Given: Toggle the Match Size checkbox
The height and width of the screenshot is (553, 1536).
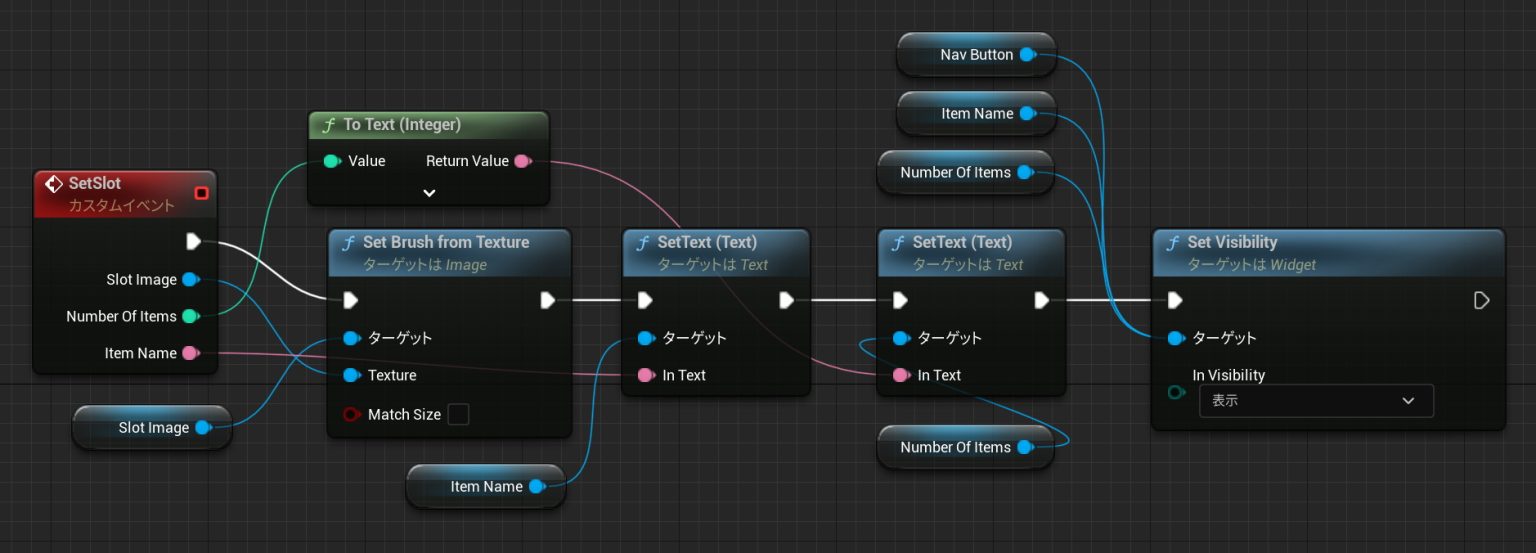Looking at the screenshot, I should point(458,414).
